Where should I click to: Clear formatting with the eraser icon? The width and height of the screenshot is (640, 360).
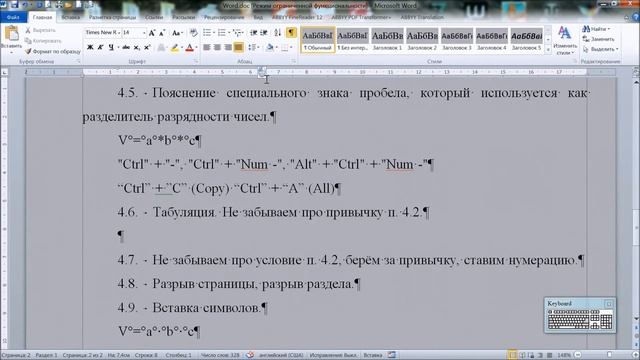pos(194,33)
